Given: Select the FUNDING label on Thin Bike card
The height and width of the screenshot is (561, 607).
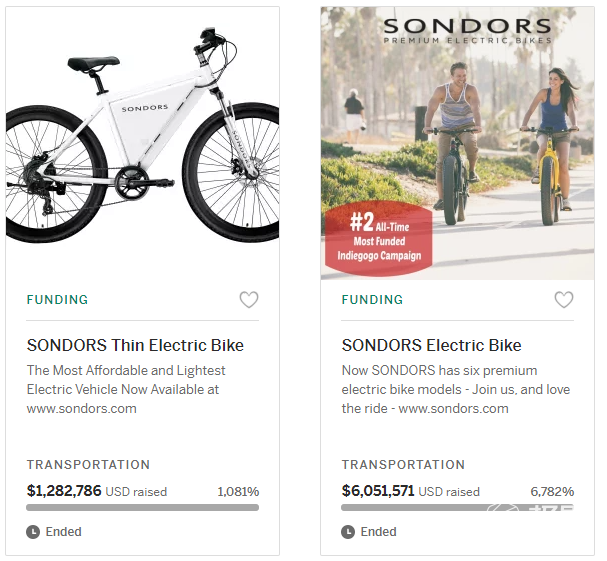Looking at the screenshot, I should click(57, 300).
